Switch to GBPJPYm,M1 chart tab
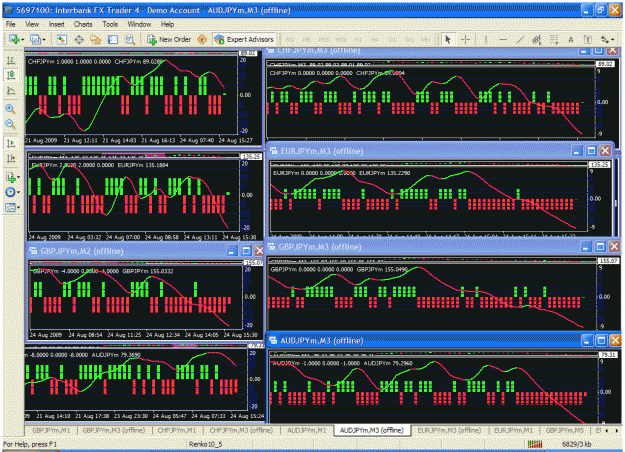This screenshot has width=625, height=452. [x=51, y=430]
